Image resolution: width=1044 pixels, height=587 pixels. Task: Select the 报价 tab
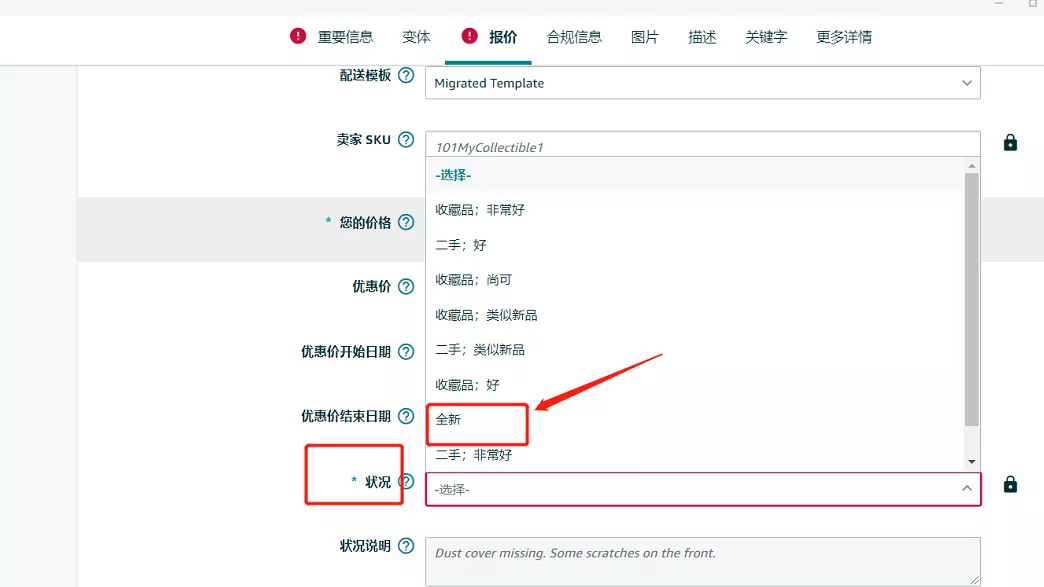pos(503,37)
